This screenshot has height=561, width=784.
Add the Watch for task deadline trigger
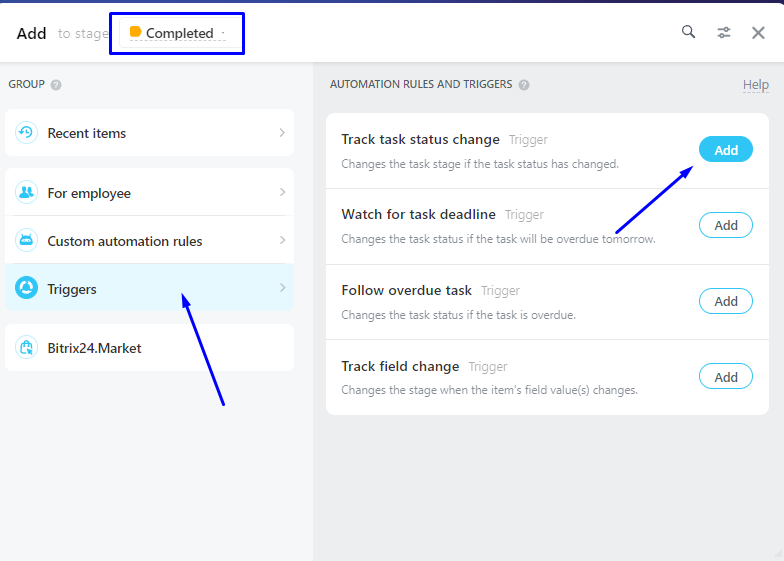pos(725,225)
